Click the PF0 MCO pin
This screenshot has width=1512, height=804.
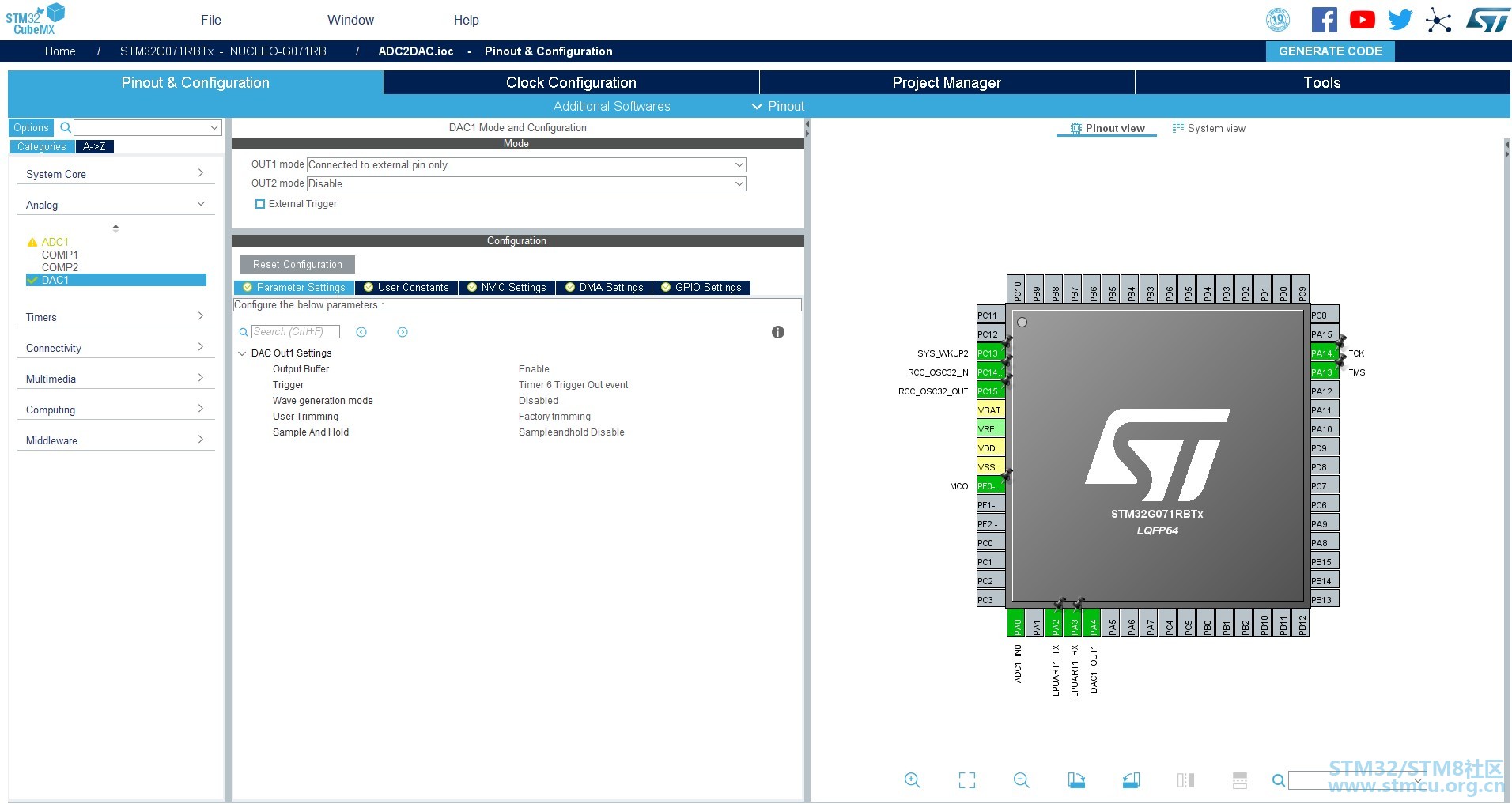(x=991, y=485)
